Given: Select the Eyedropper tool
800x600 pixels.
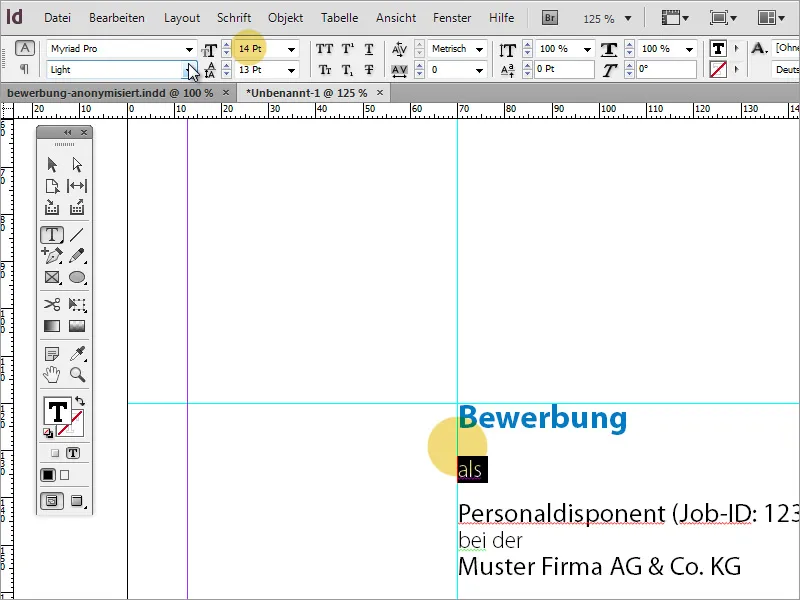Looking at the screenshot, I should tap(78, 352).
